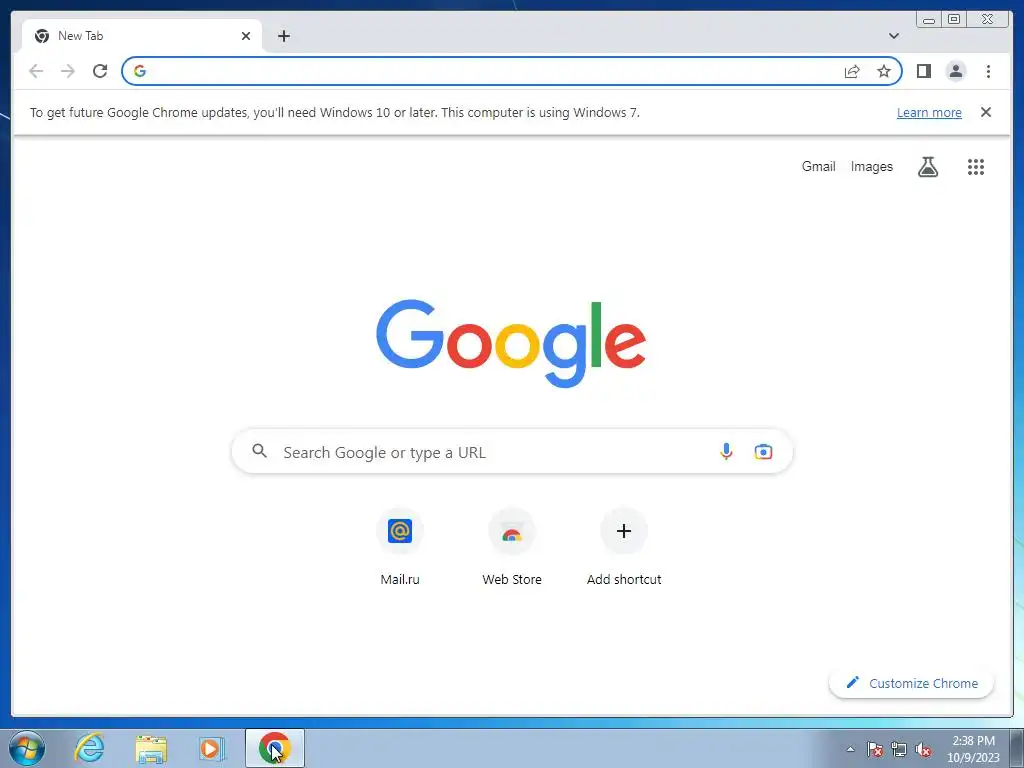
Task: Click the Google icon in address bar
Action: [140, 71]
